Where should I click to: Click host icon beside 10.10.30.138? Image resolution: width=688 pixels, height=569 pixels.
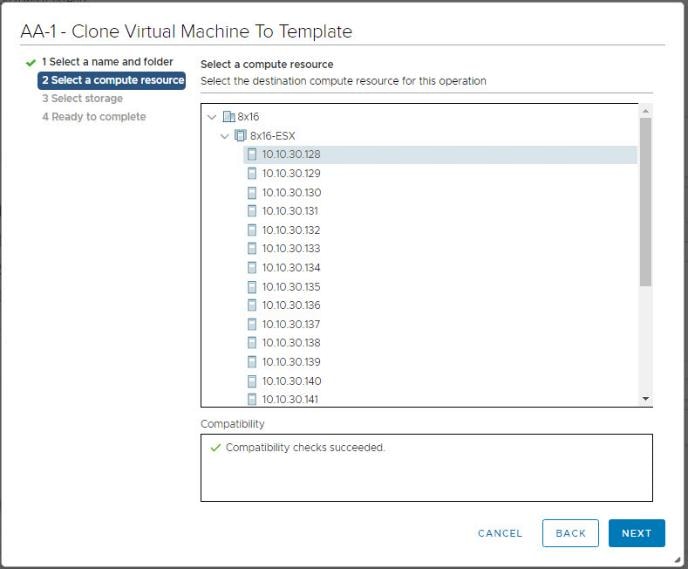252,343
